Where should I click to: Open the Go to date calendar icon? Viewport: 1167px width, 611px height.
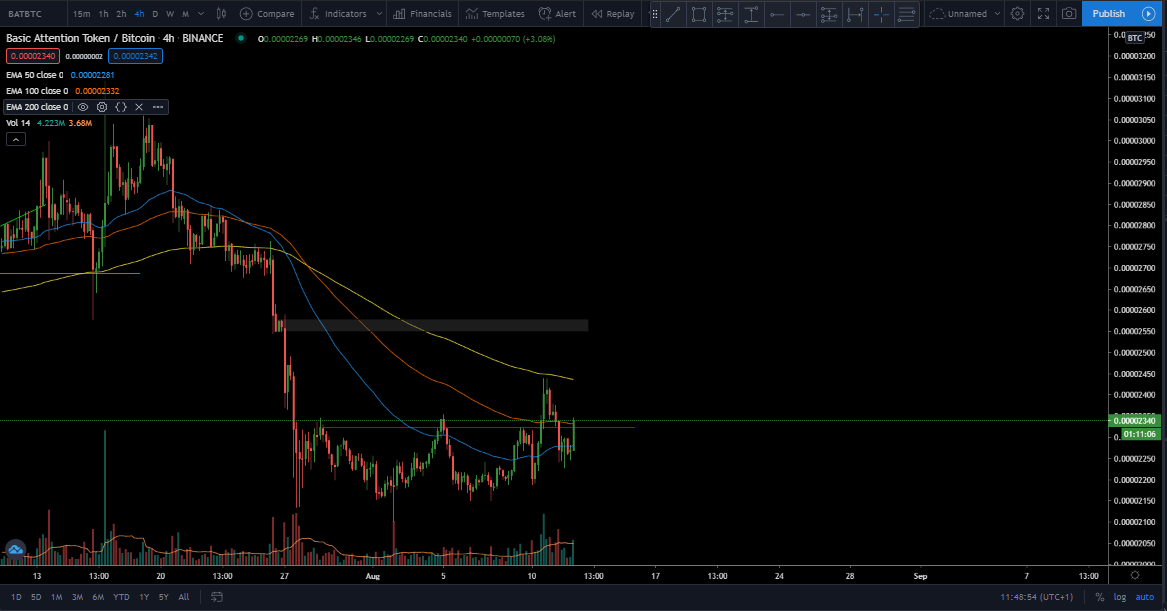point(217,597)
